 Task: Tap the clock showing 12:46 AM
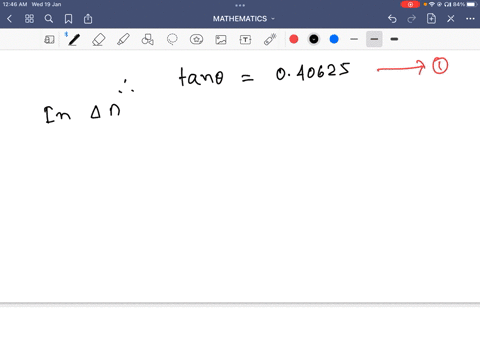coord(15,4)
